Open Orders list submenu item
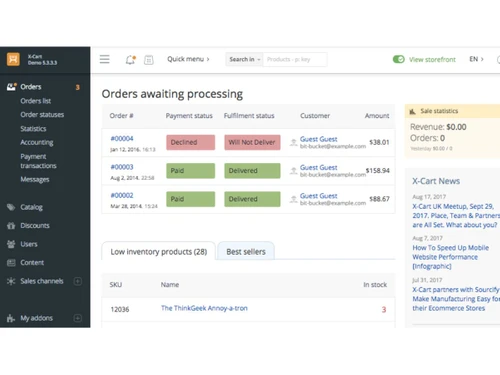Screen dimensions: 500x375 [x=36, y=101]
